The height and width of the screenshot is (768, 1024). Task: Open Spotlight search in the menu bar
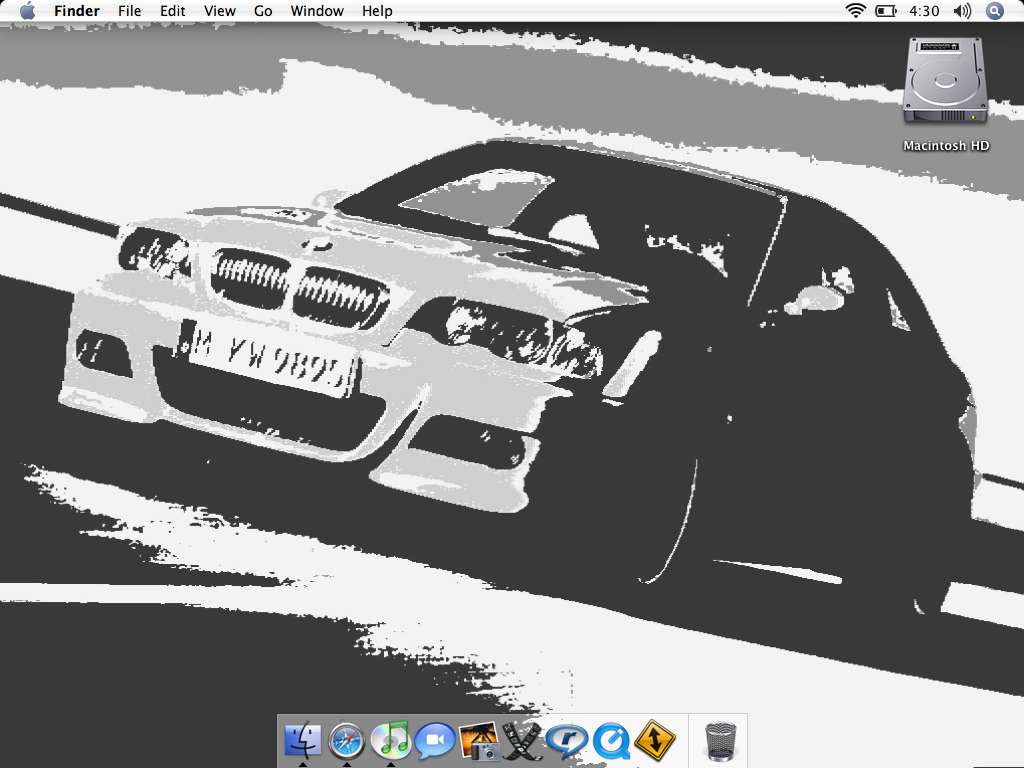point(994,11)
